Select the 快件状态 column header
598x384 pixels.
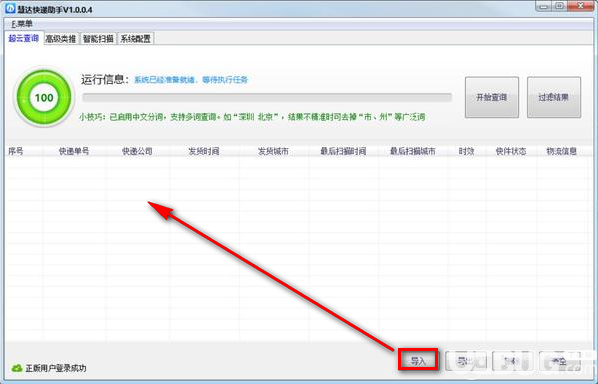[511, 151]
